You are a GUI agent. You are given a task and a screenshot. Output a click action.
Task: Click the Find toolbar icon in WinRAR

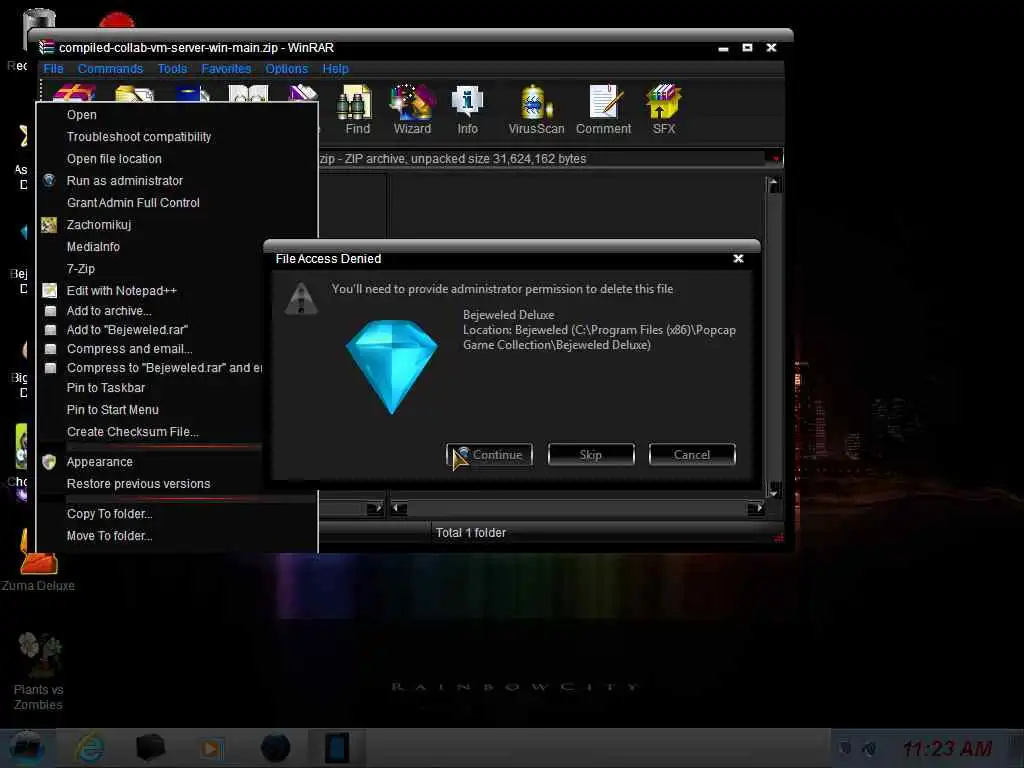(357, 110)
